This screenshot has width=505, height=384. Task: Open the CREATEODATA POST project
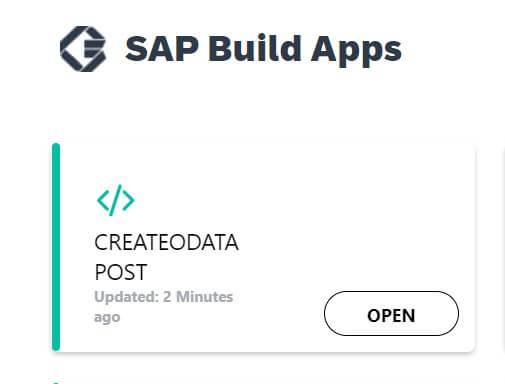(x=391, y=313)
